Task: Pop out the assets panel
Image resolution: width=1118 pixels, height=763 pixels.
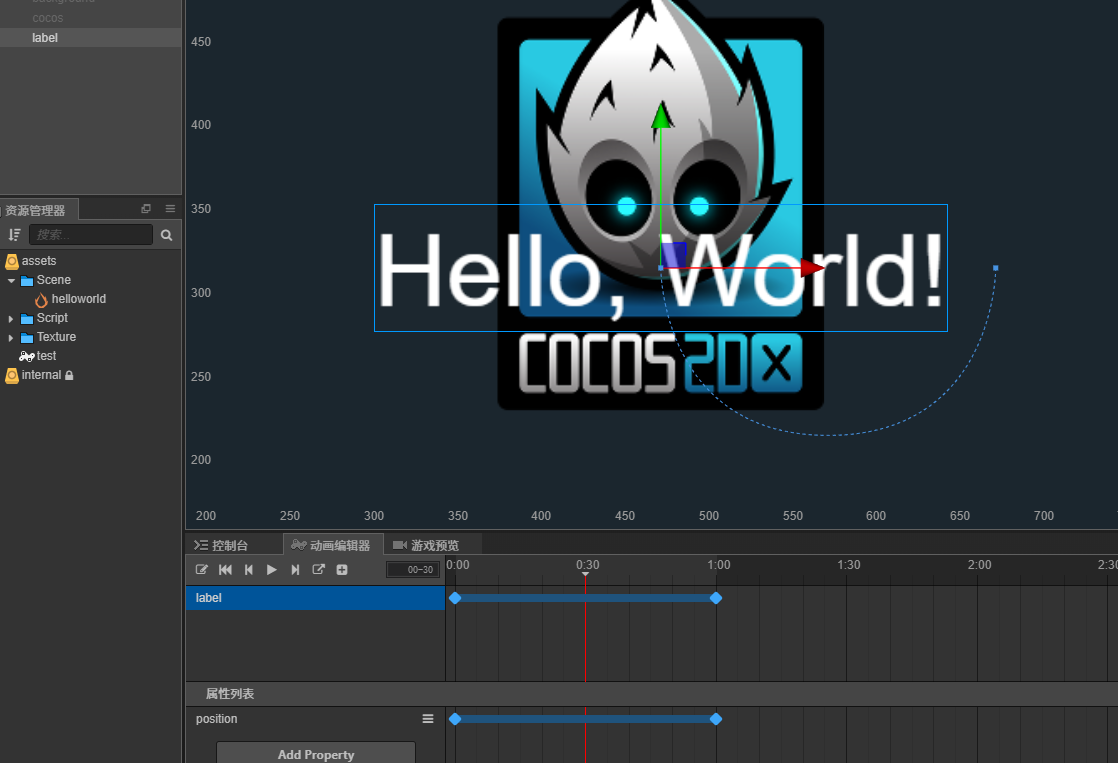Action: [x=146, y=208]
